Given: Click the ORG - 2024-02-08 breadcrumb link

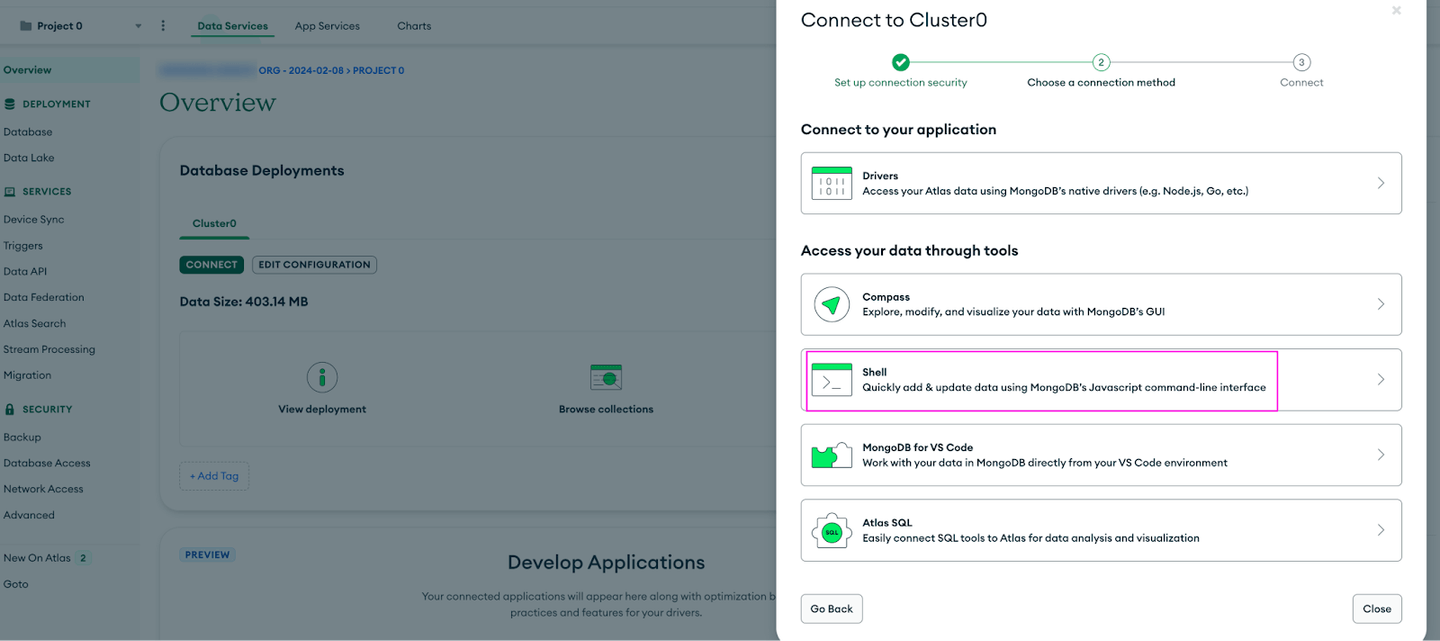Looking at the screenshot, I should tap(302, 71).
